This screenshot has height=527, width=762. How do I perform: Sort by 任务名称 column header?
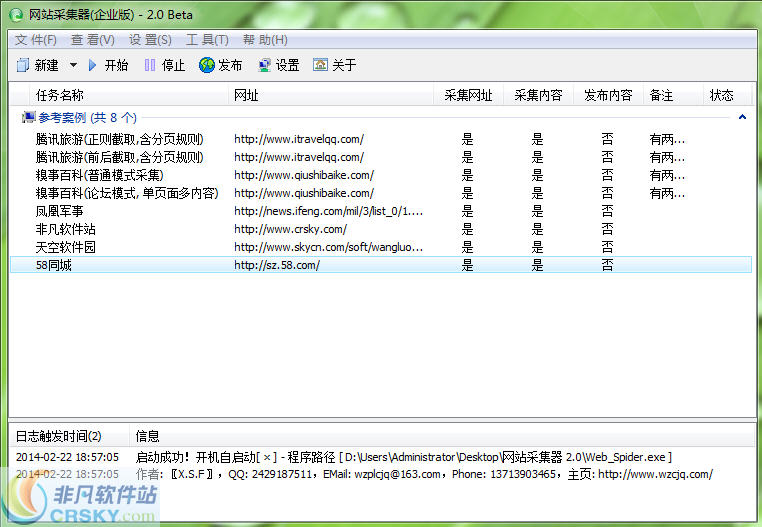[129, 95]
